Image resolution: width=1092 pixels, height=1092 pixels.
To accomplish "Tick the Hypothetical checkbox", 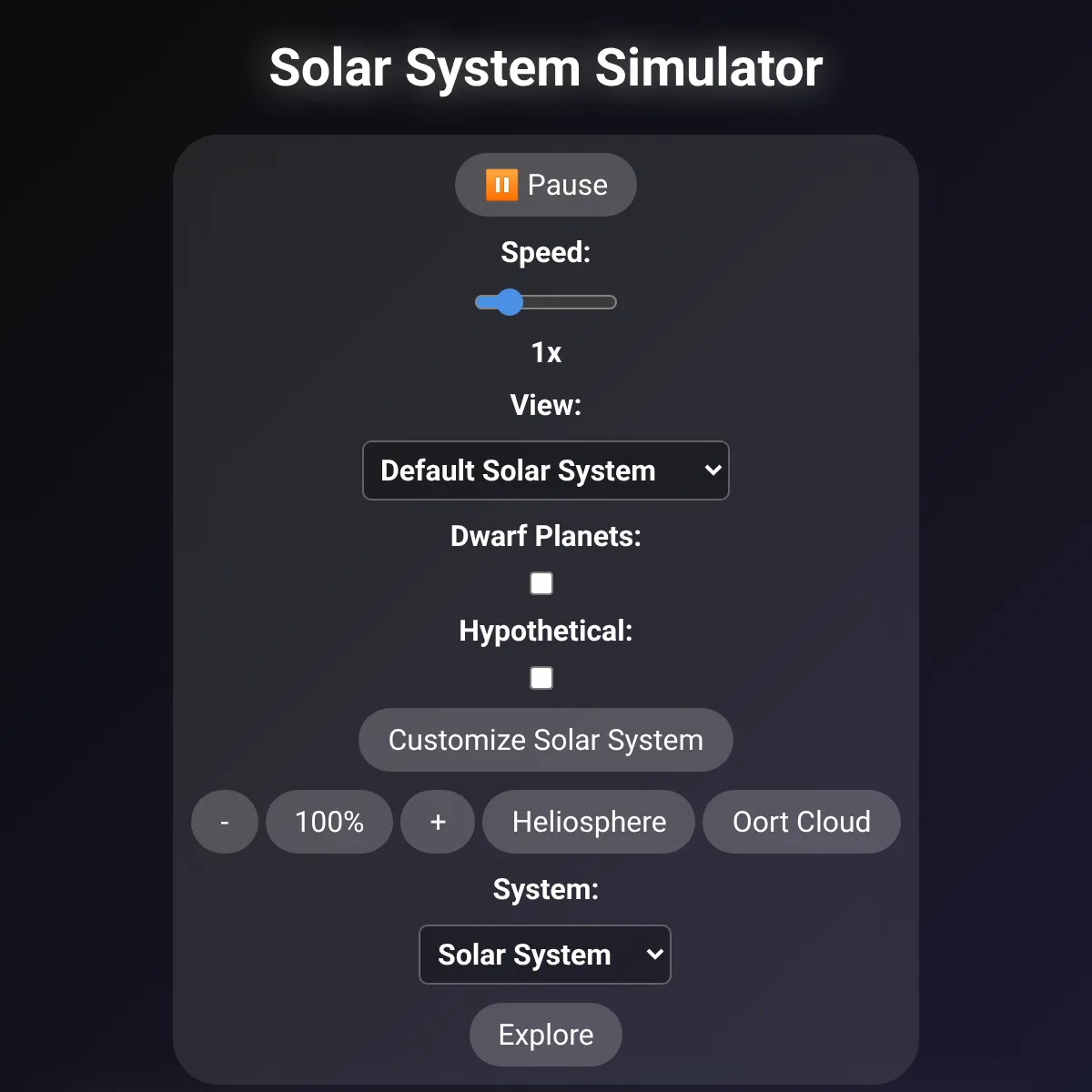I will [x=541, y=678].
